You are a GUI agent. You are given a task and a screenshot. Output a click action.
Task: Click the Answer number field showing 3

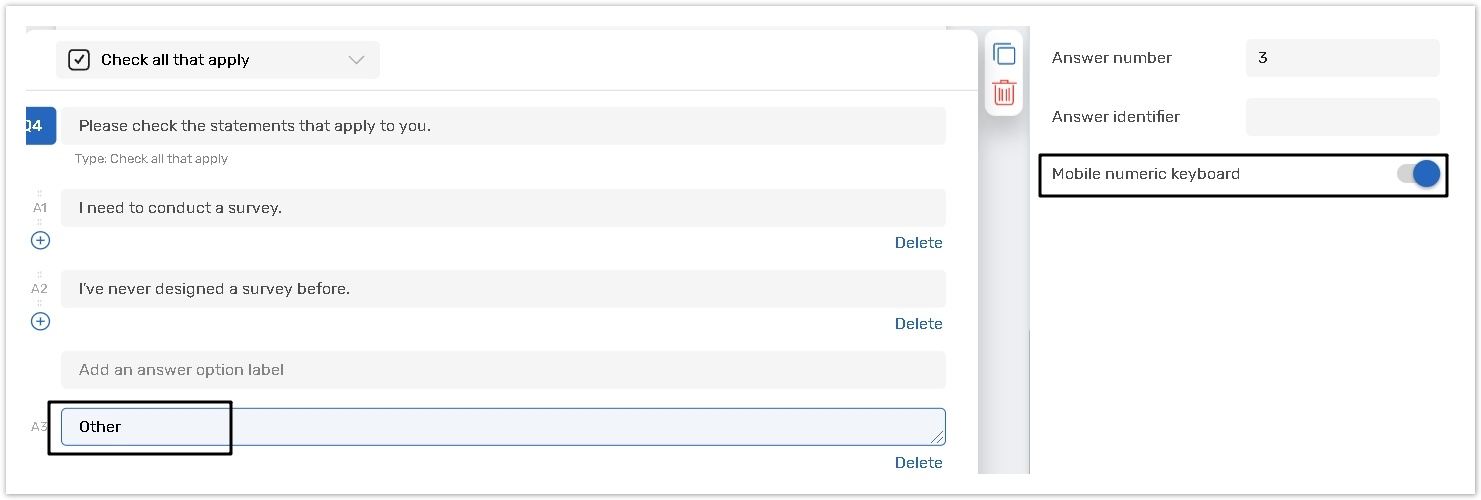pyautogui.click(x=1341, y=58)
